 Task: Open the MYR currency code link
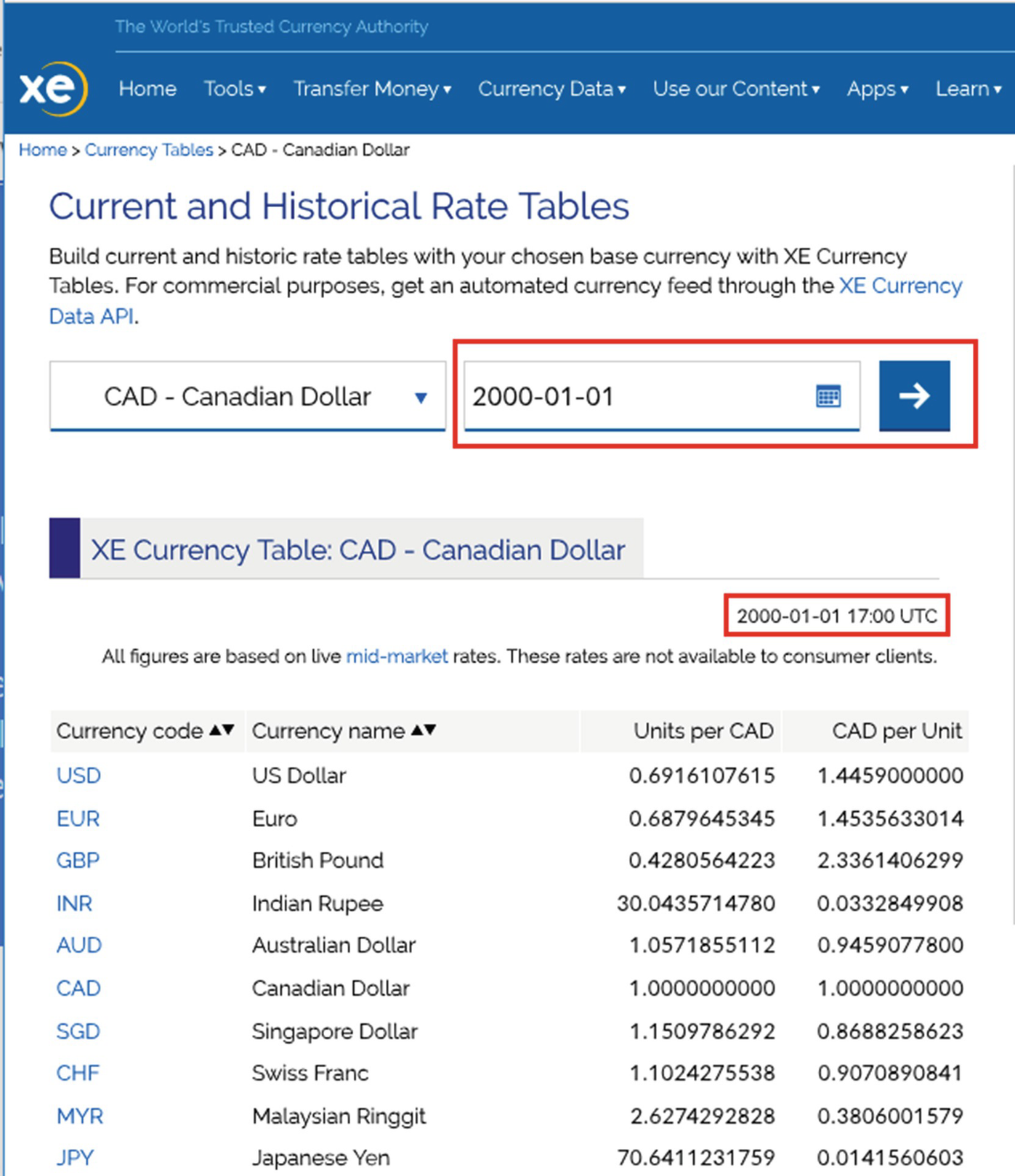pyautogui.click(x=80, y=1116)
